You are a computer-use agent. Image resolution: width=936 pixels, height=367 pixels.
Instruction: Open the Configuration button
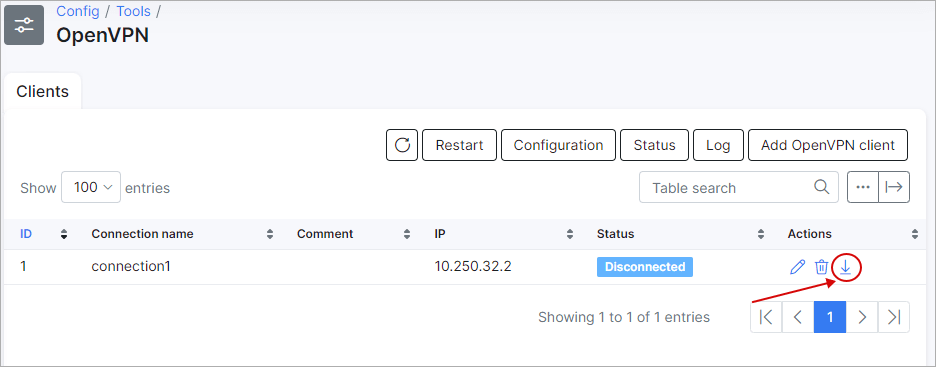point(558,145)
